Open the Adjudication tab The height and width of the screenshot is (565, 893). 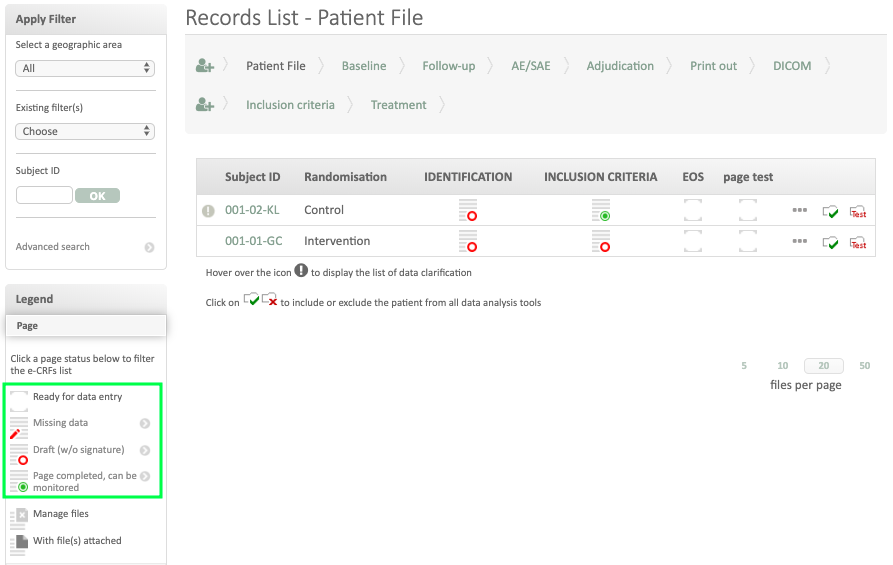coord(620,66)
